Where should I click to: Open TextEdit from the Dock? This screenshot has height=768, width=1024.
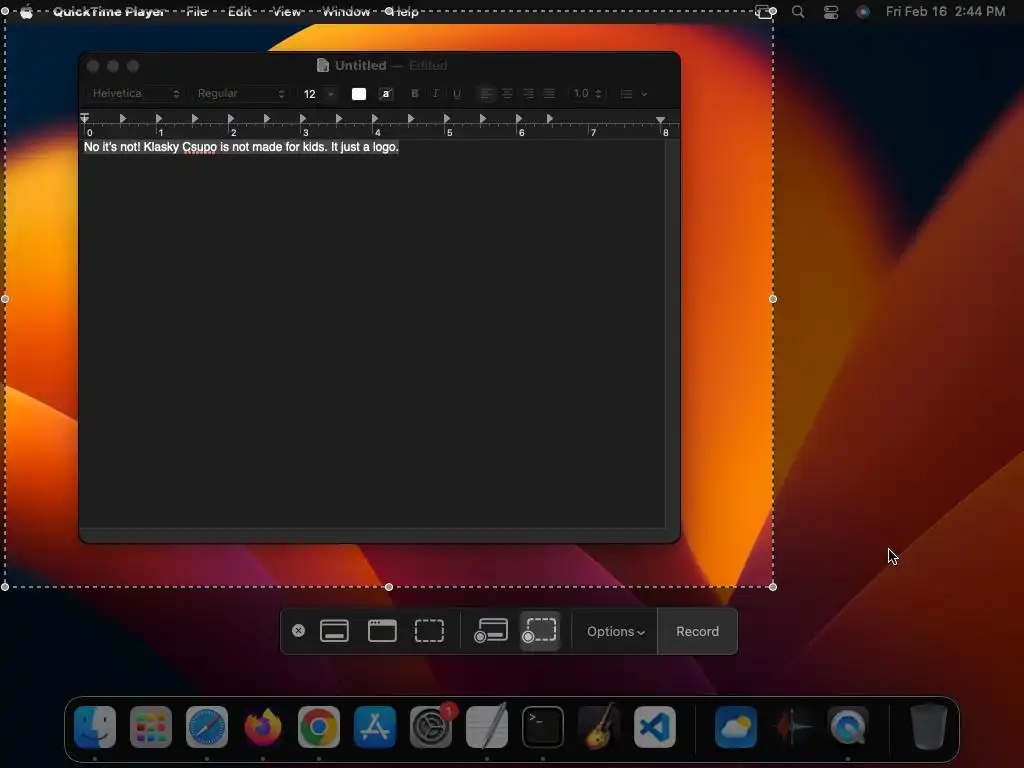(487, 726)
